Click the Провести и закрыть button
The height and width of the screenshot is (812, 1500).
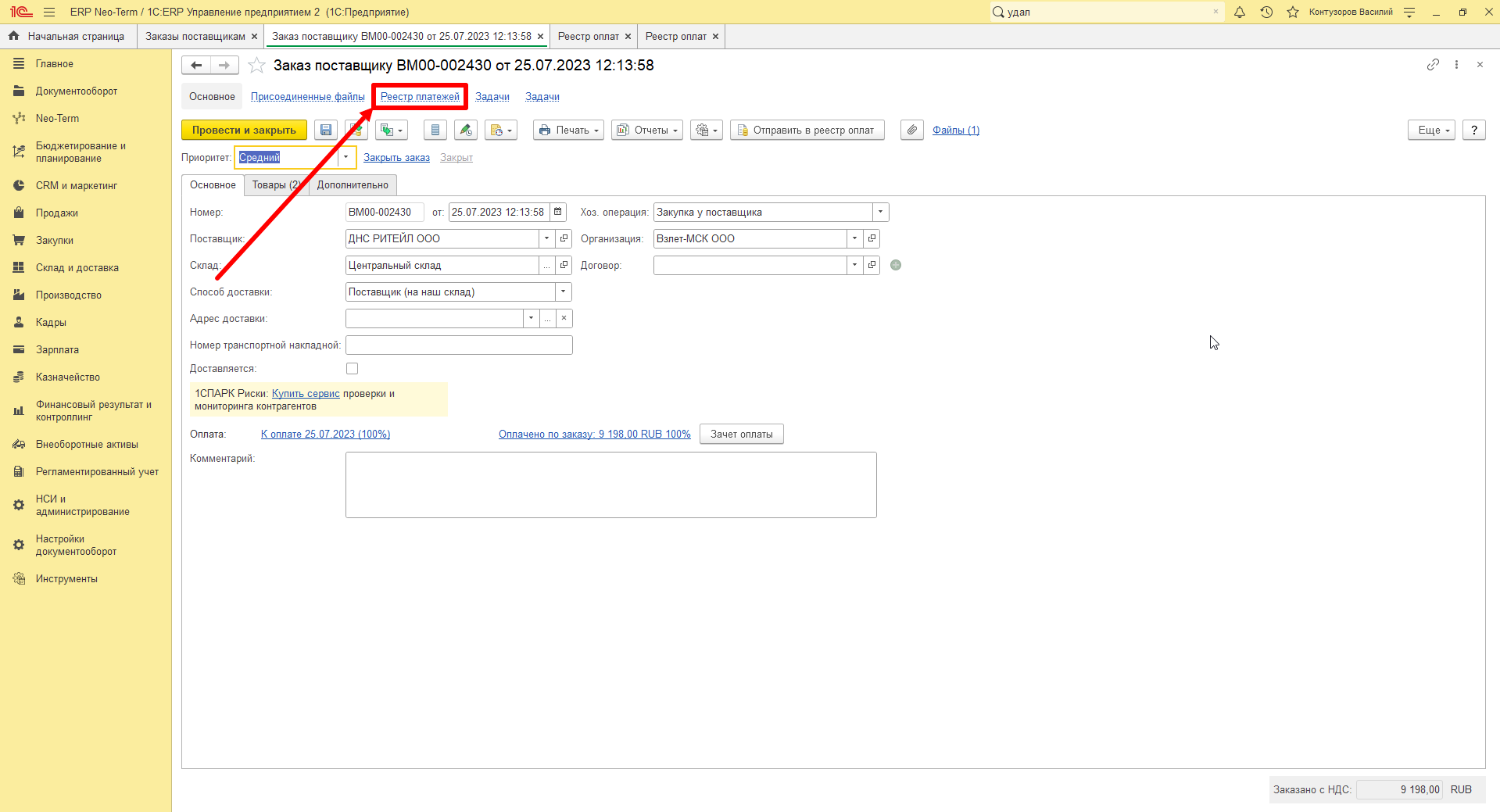(244, 131)
